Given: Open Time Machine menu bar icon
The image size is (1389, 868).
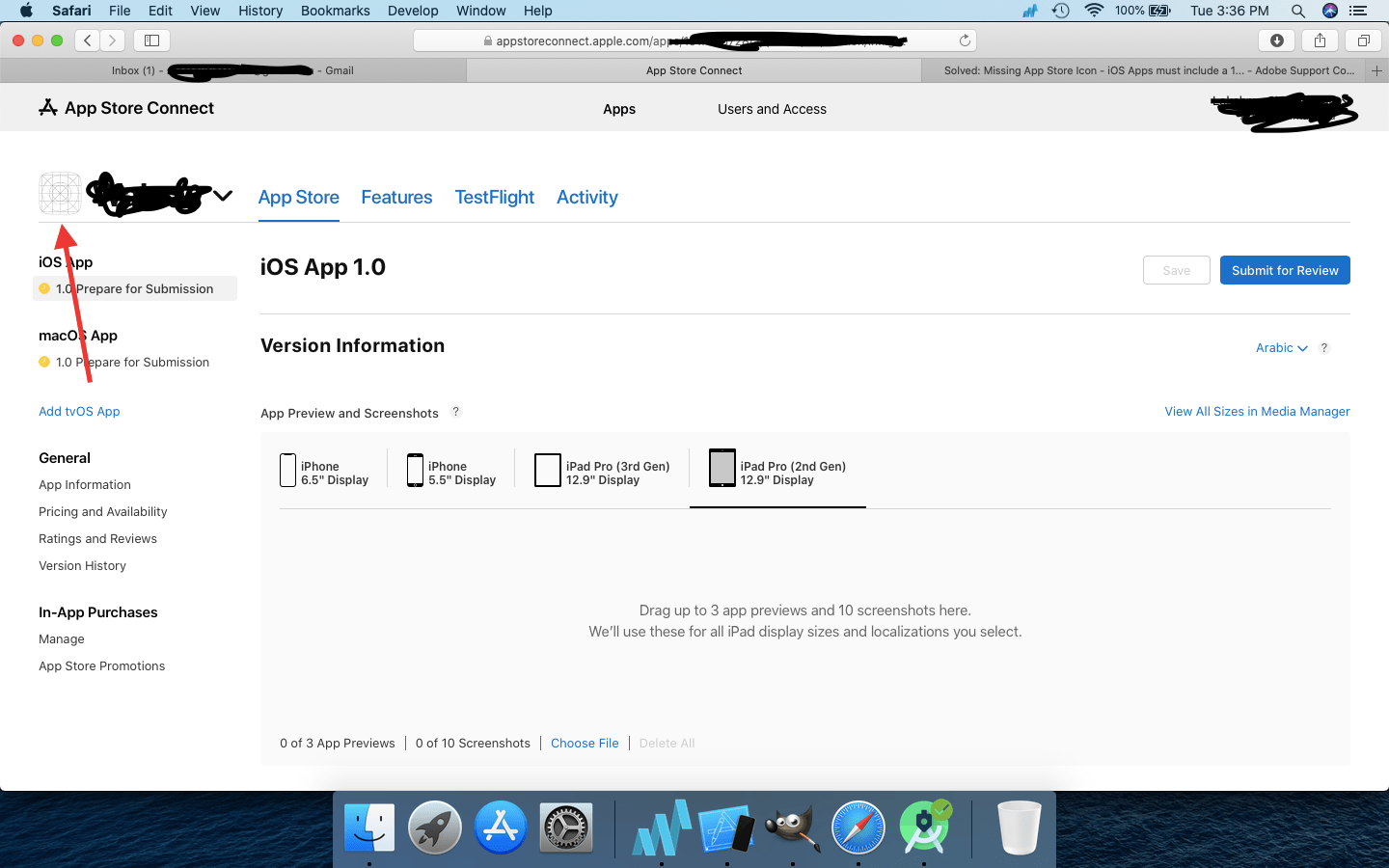Looking at the screenshot, I should pos(1061,11).
